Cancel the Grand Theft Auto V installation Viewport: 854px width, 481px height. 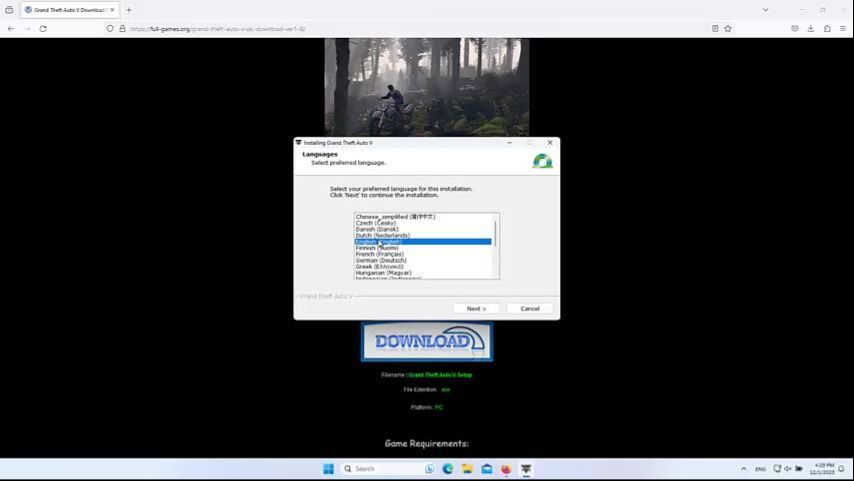click(529, 308)
